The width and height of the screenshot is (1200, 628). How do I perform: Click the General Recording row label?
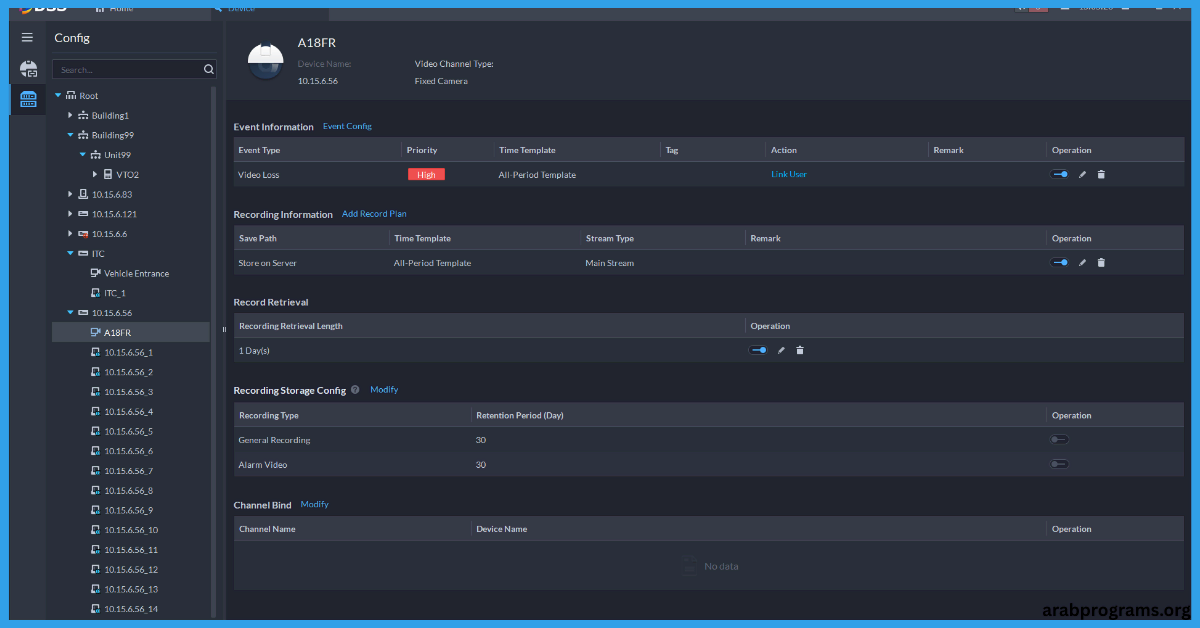pos(274,440)
